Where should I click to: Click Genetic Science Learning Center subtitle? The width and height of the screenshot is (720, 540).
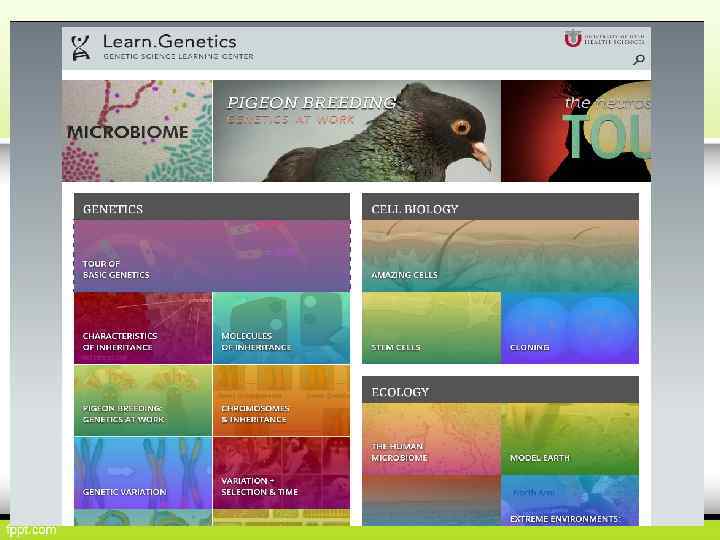pos(179,56)
